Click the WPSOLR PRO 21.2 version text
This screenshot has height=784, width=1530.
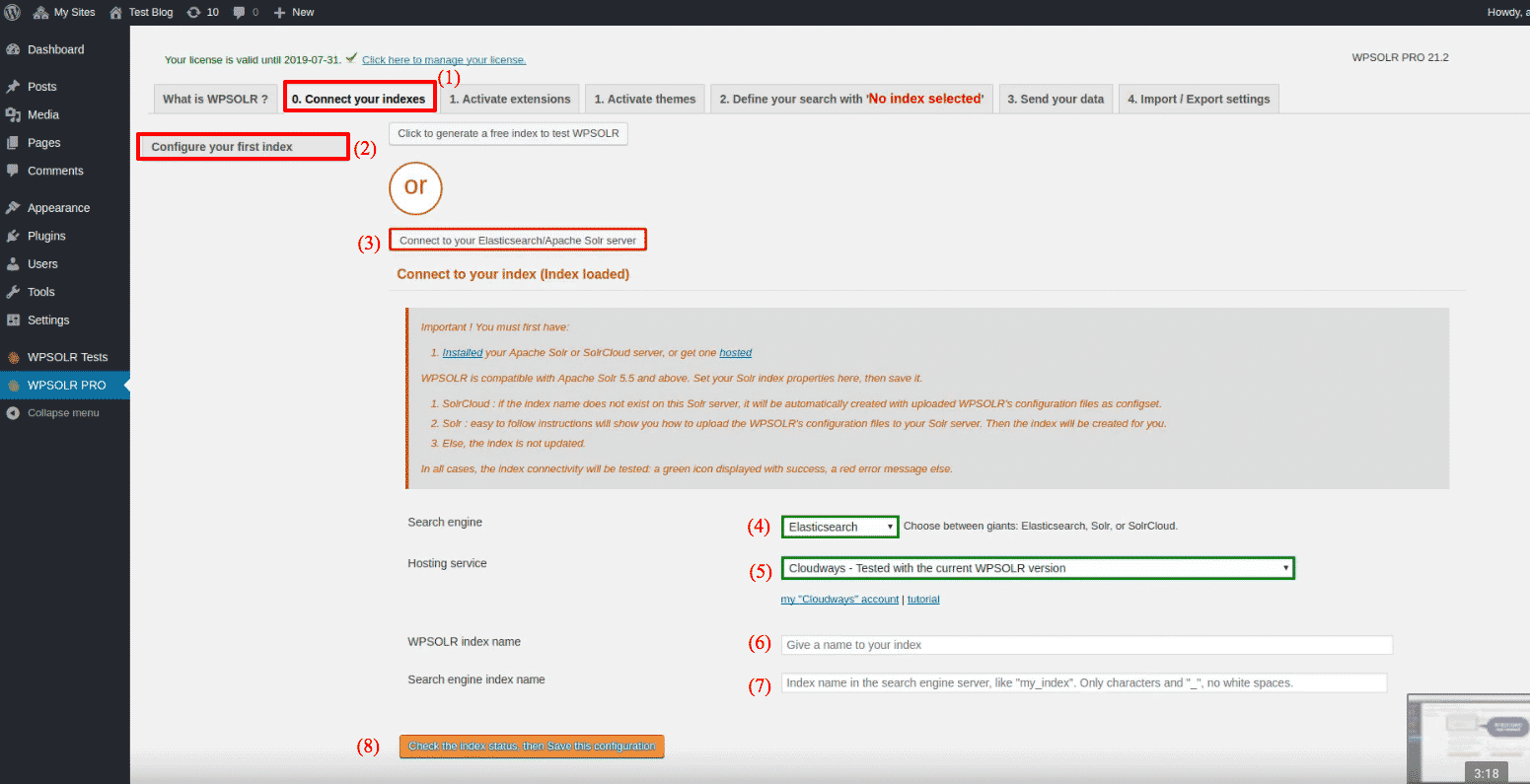click(x=1400, y=58)
